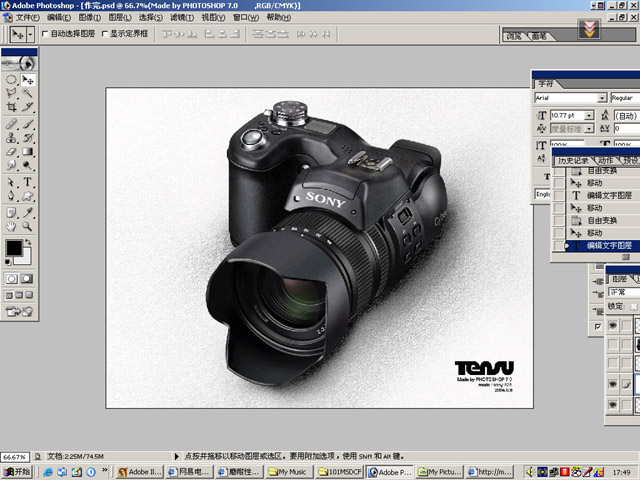Click the foreground black color swatch
Image resolution: width=640 pixels, height=480 pixels.
pos(14,248)
